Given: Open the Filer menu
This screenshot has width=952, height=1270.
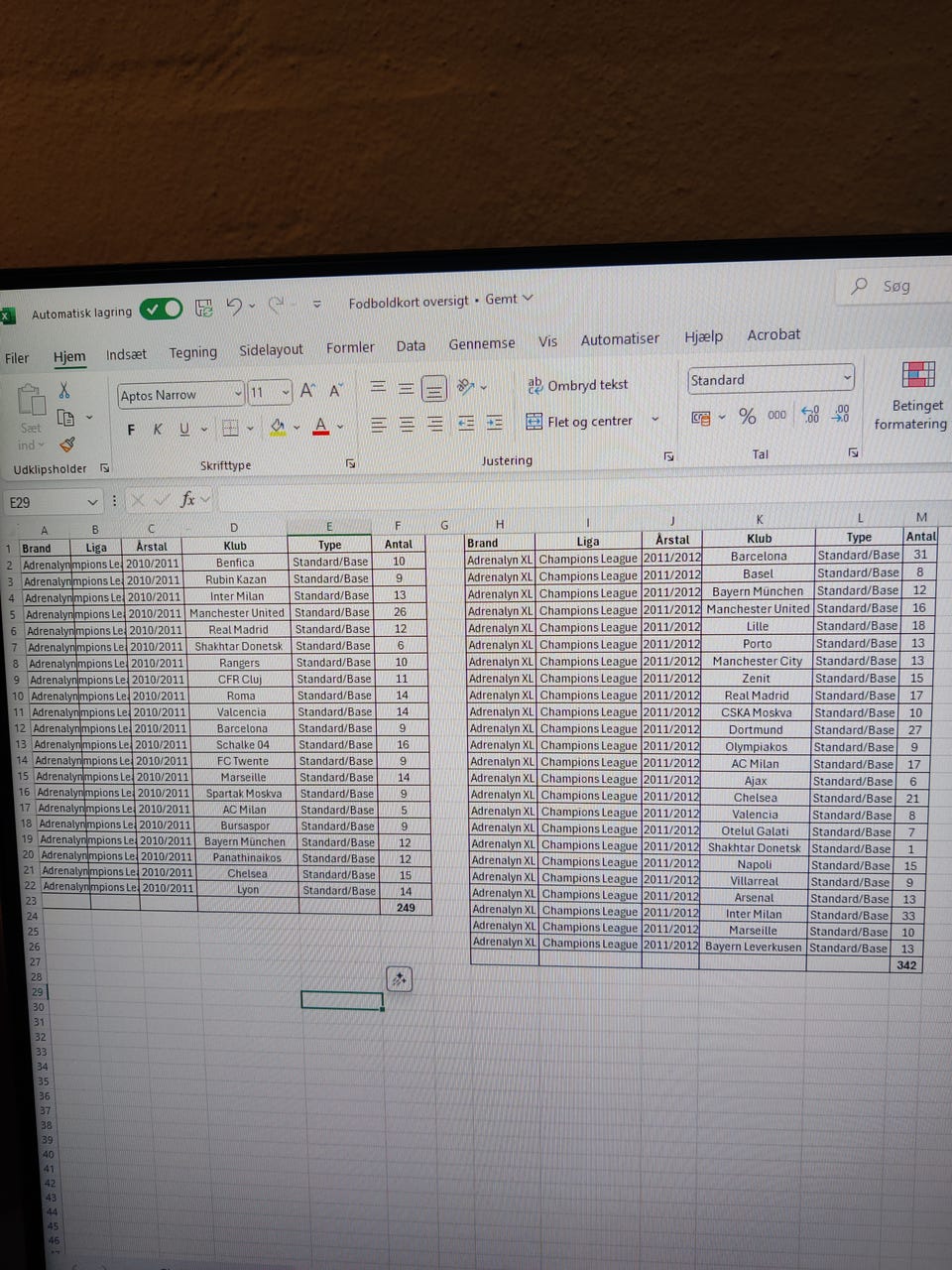Looking at the screenshot, I should coord(17,358).
